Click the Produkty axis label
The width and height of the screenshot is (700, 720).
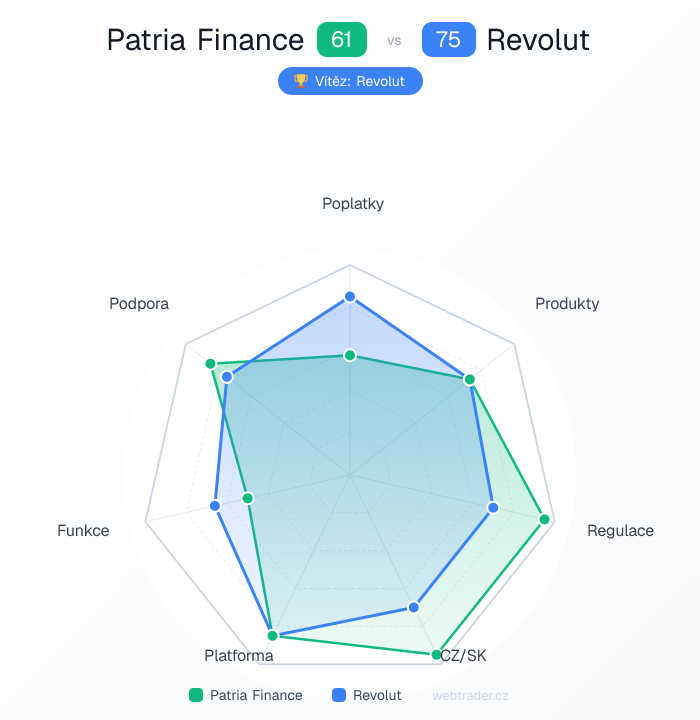point(567,303)
